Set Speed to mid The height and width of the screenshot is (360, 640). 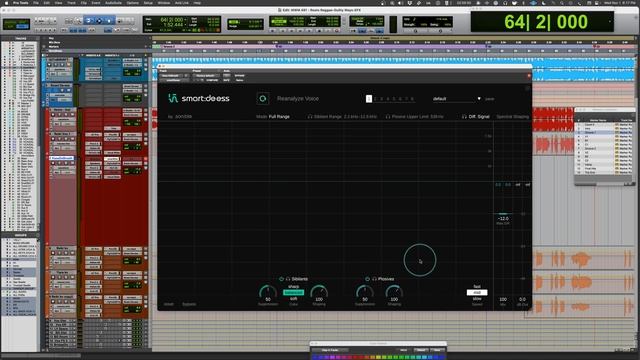point(477,293)
